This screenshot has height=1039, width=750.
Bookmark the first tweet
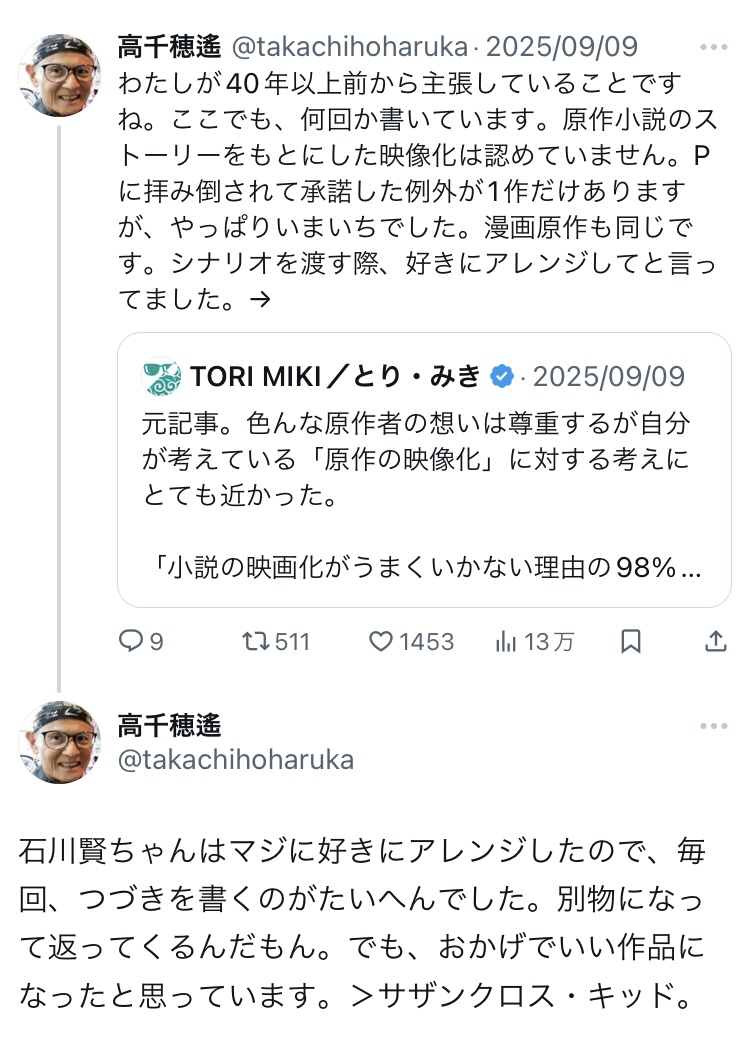point(631,641)
